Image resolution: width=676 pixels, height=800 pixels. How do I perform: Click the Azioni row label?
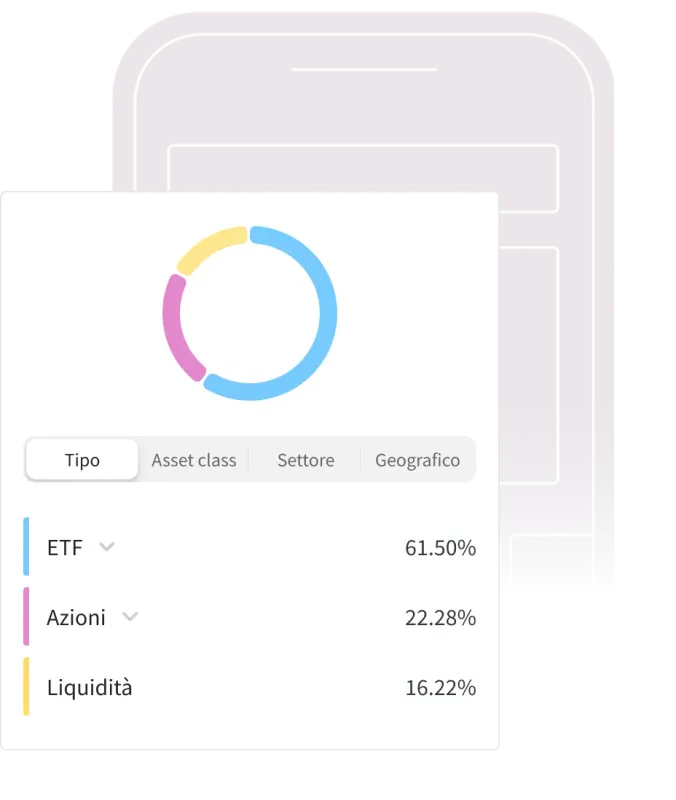76,617
